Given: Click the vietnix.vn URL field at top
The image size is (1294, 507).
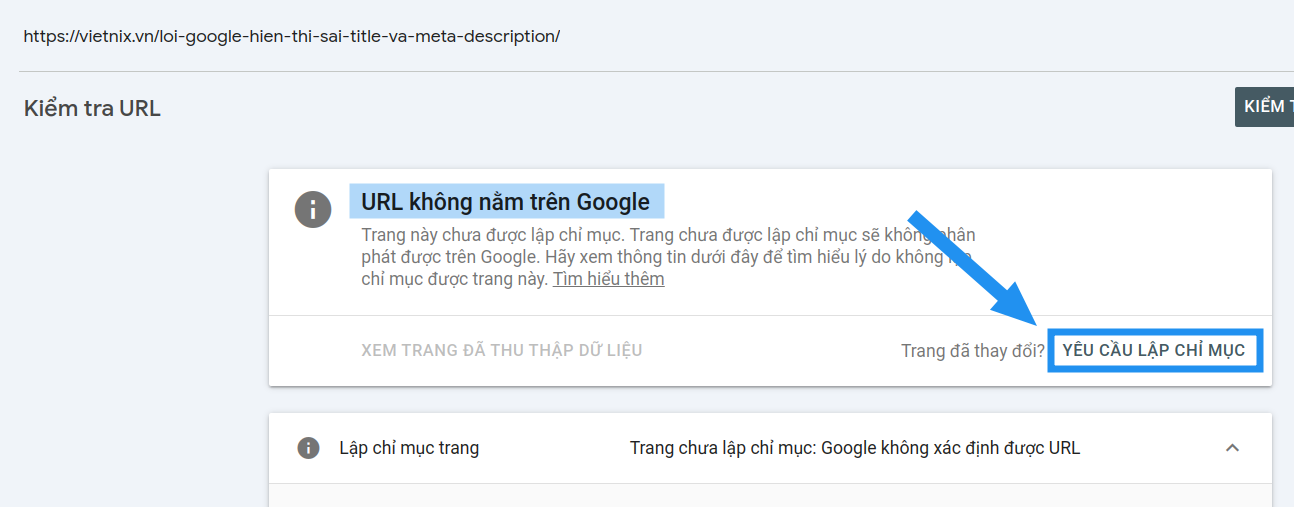Looking at the screenshot, I should (291, 36).
